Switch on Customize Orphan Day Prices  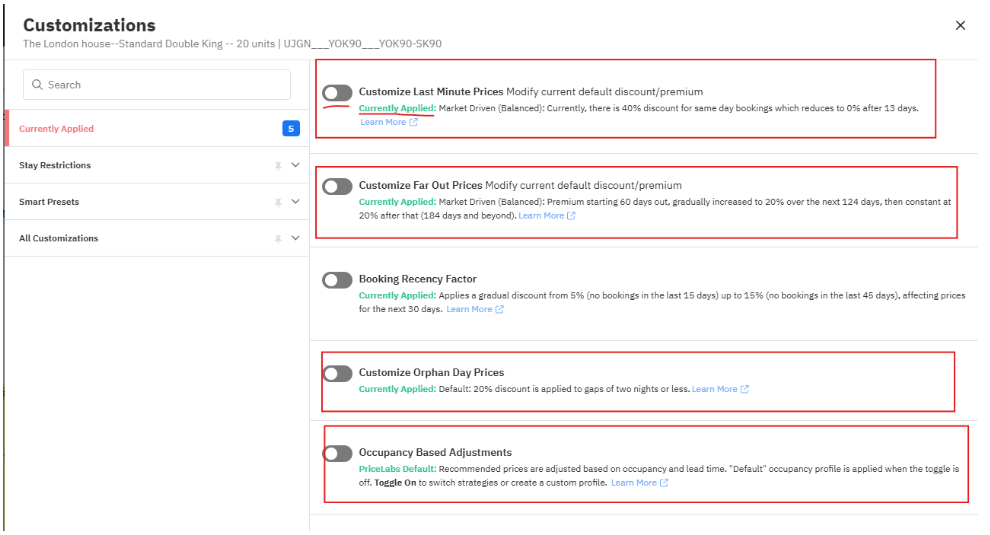pyautogui.click(x=337, y=373)
